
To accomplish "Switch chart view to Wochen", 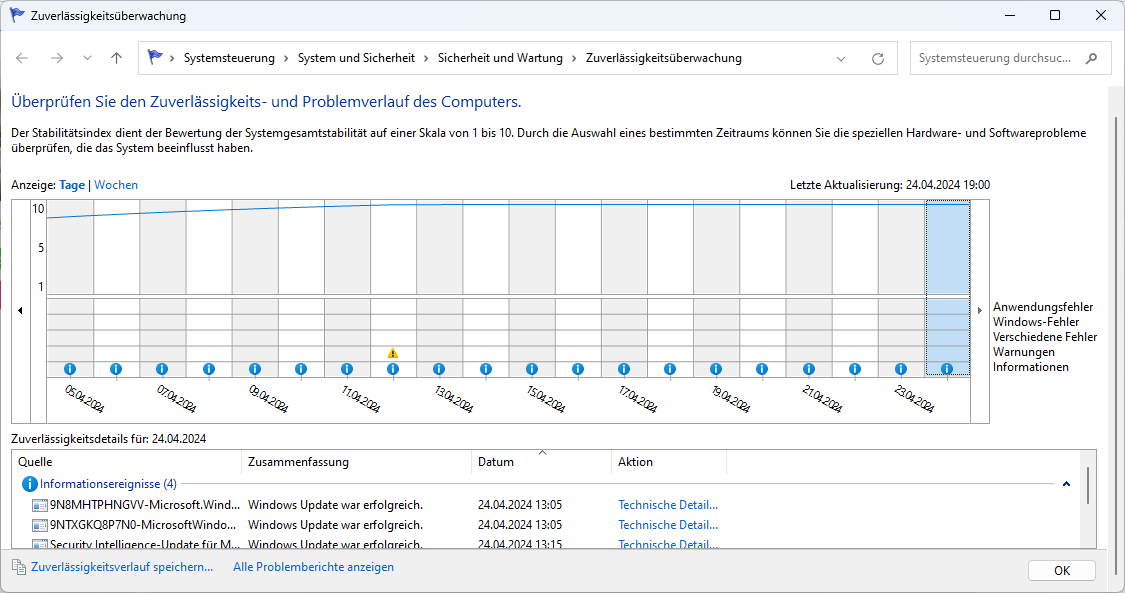I will pyautogui.click(x=116, y=185).
